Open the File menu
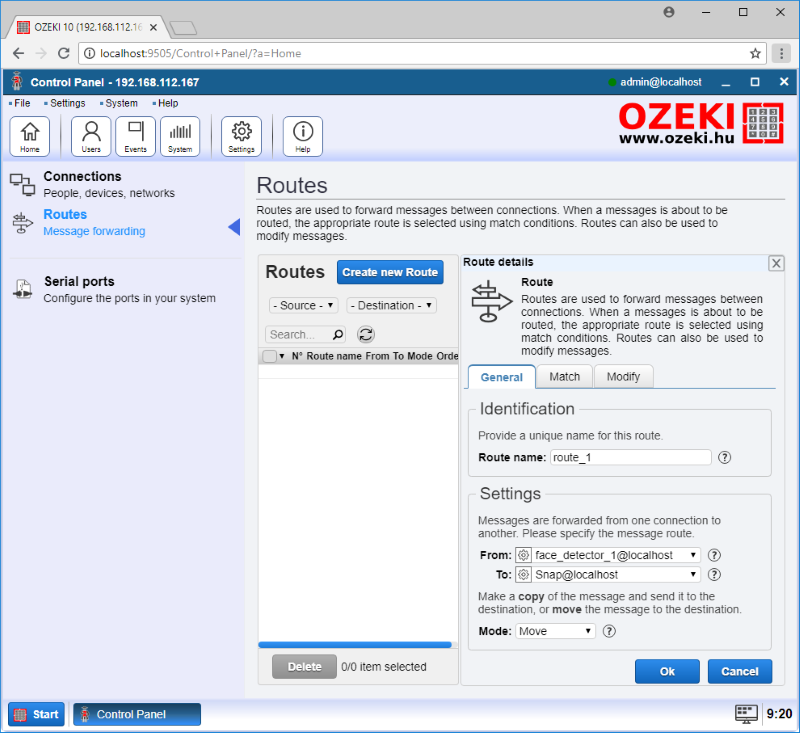 click(x=20, y=103)
